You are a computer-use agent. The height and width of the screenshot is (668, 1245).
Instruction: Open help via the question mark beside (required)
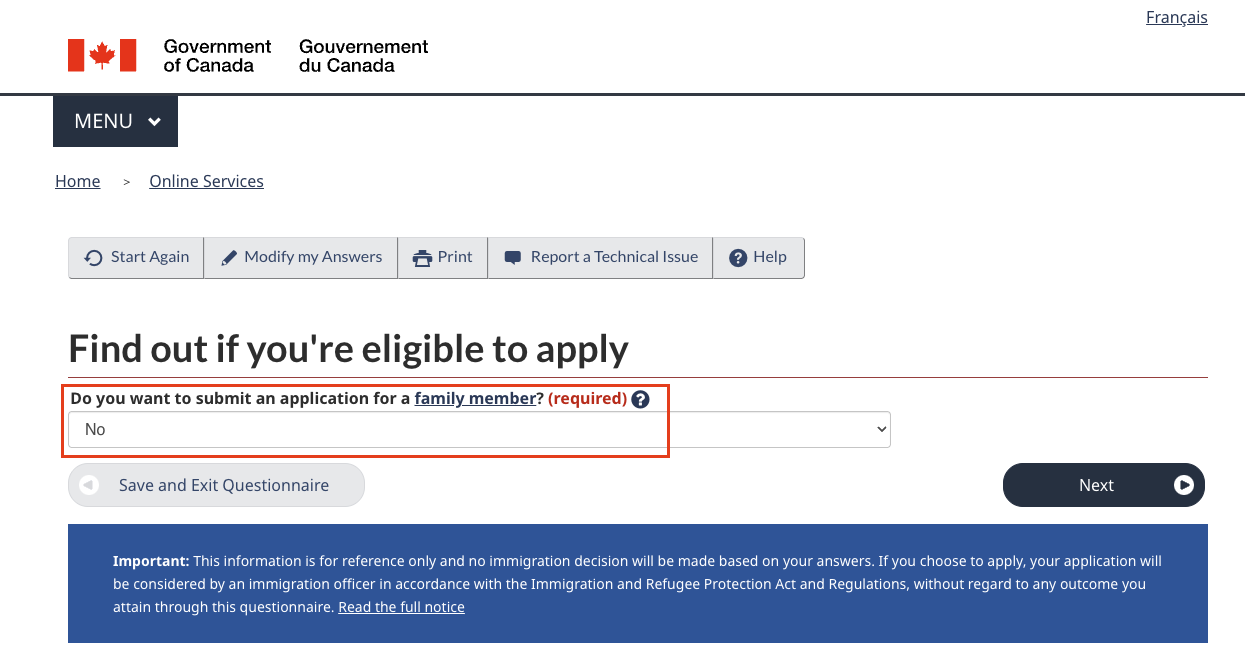pos(640,398)
